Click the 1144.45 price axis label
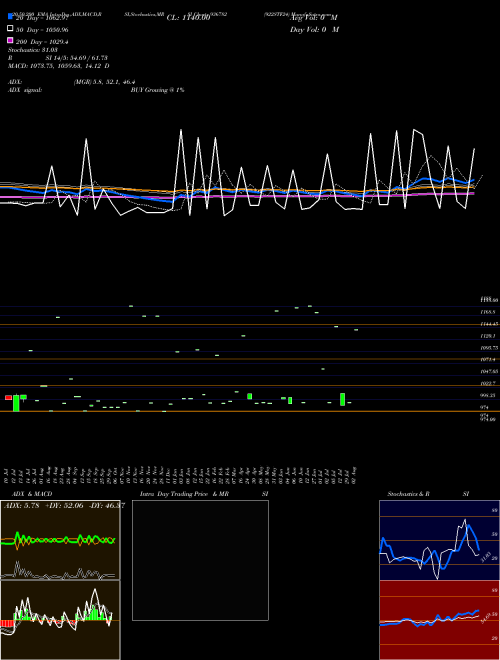 pyautogui.click(x=489, y=324)
